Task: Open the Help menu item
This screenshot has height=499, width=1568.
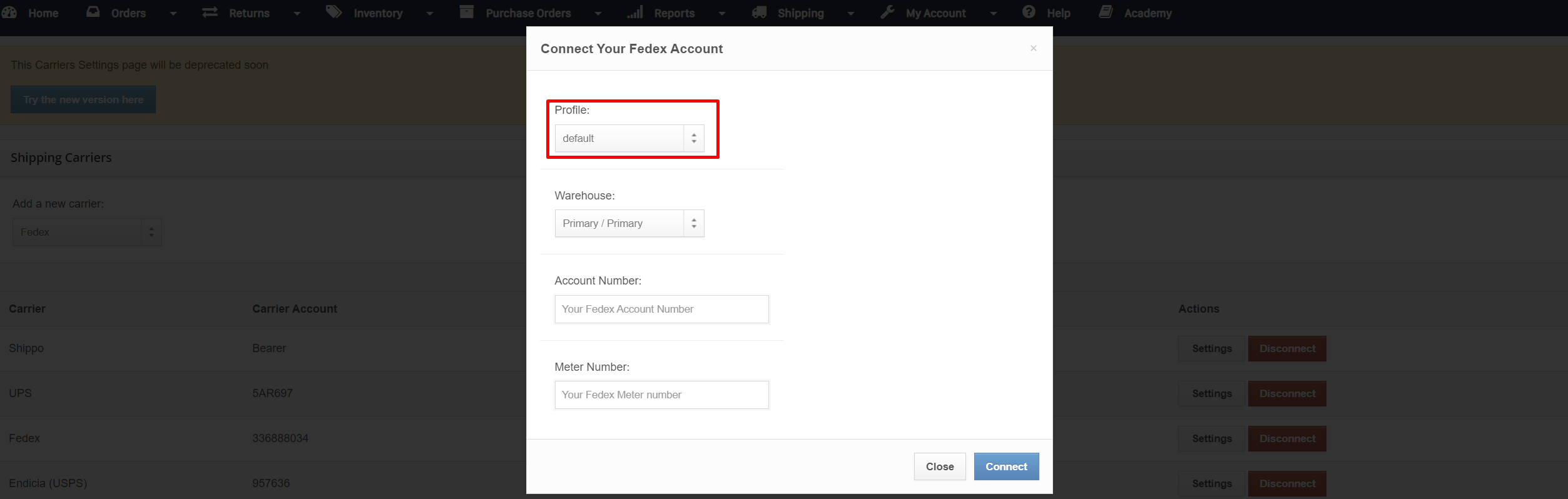Action: [1058, 13]
